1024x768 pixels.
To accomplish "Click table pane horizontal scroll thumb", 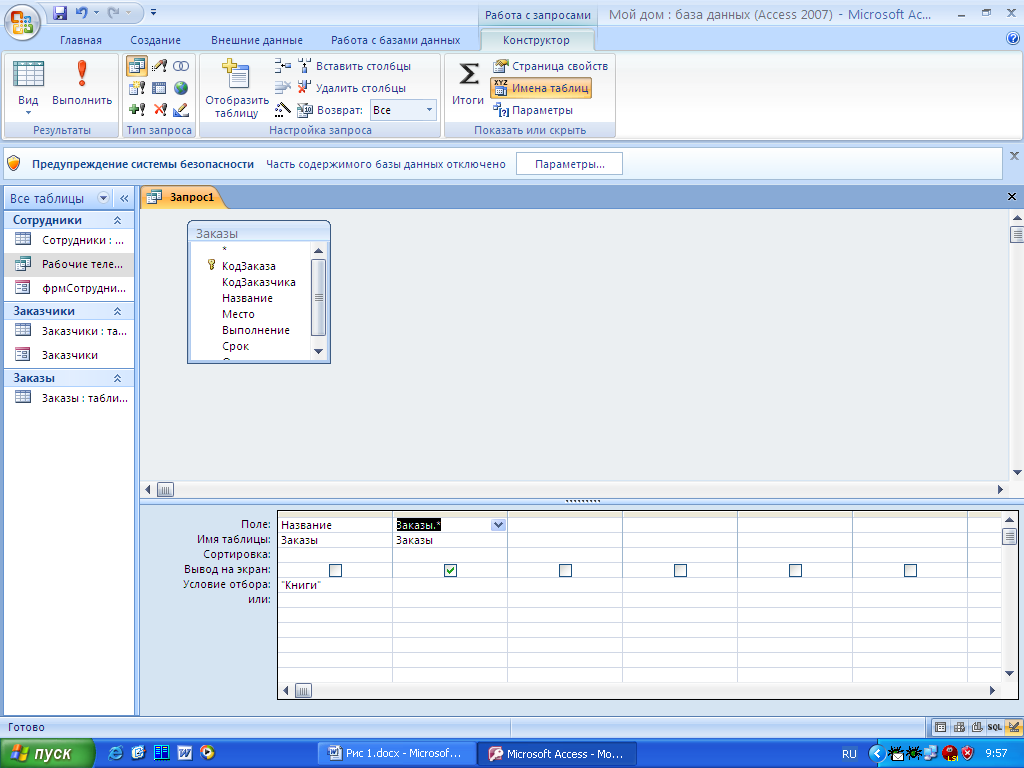I will pyautogui.click(x=165, y=489).
